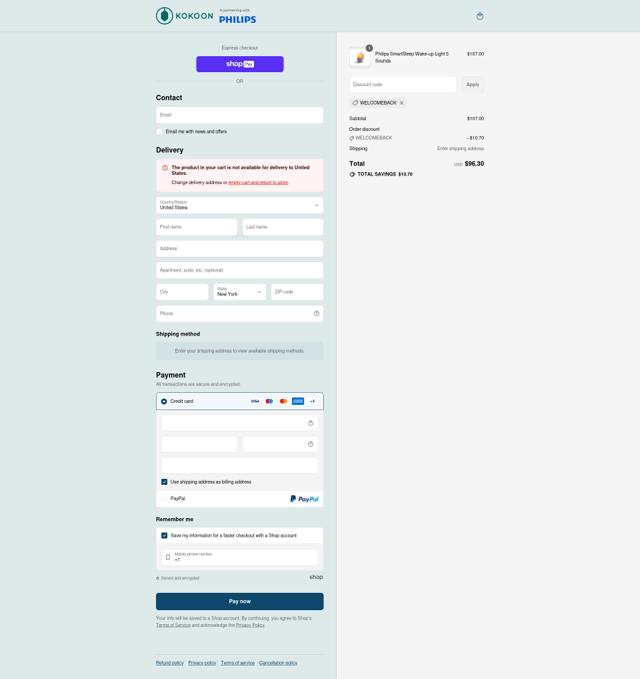Open Terms of service in footer
Screen dimensions: 640x679
coord(238,663)
